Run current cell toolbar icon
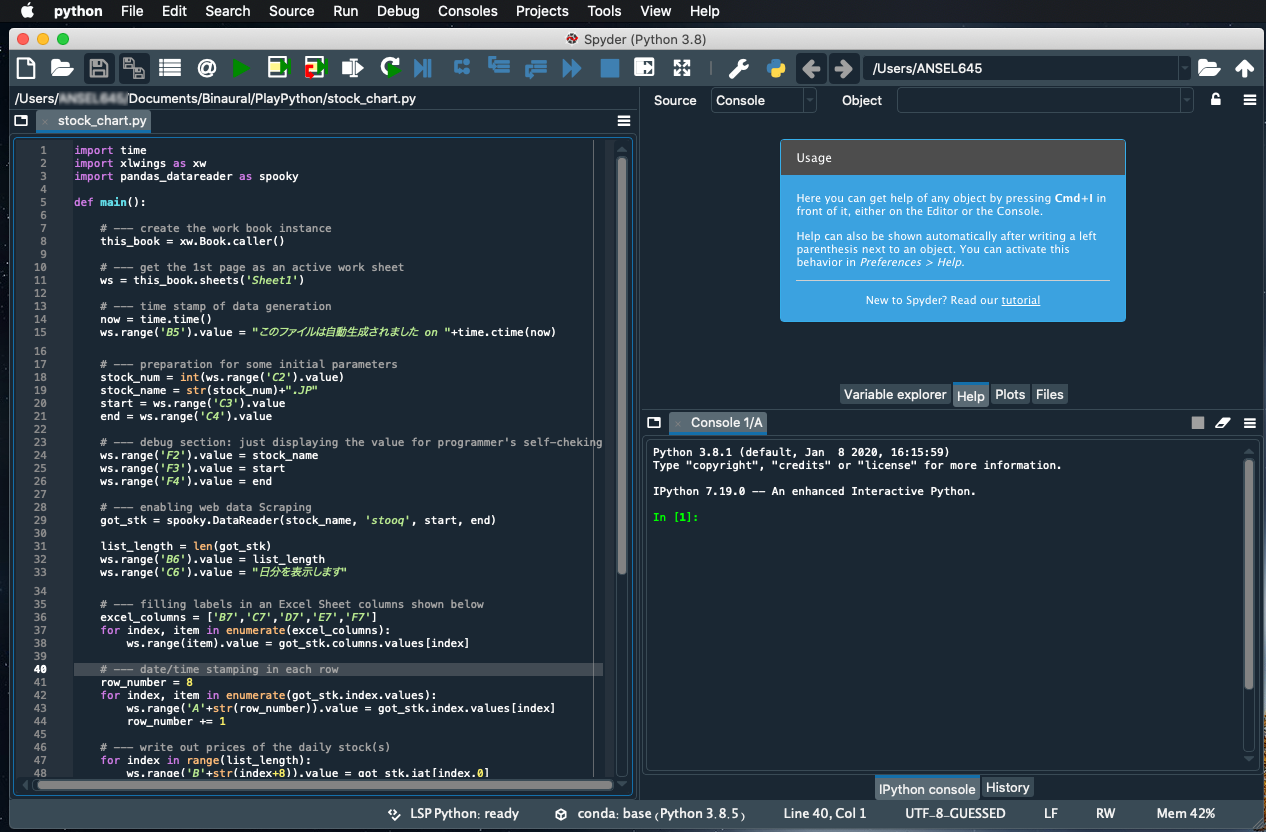Viewport: 1266px width, 832px height. coord(279,68)
